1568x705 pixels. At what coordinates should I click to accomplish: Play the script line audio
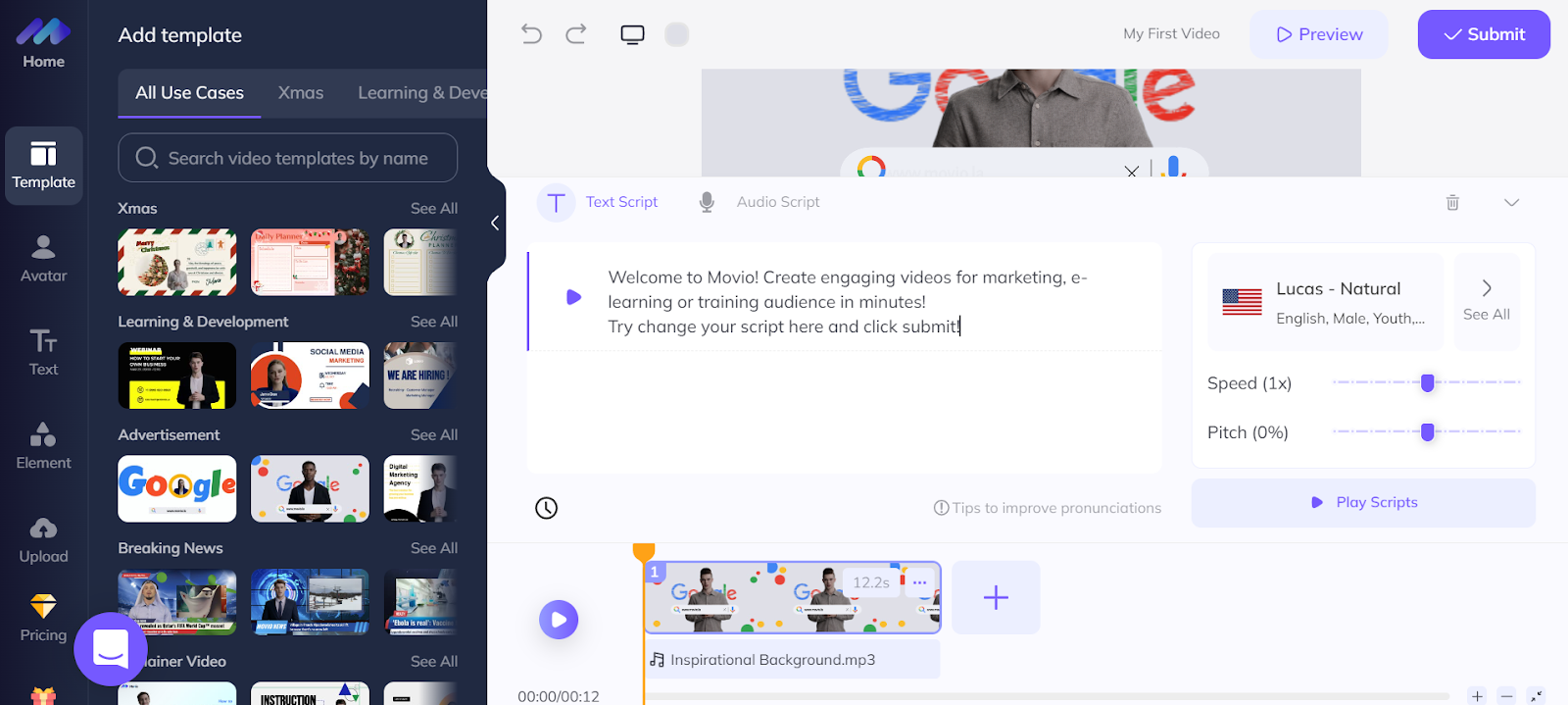[574, 297]
